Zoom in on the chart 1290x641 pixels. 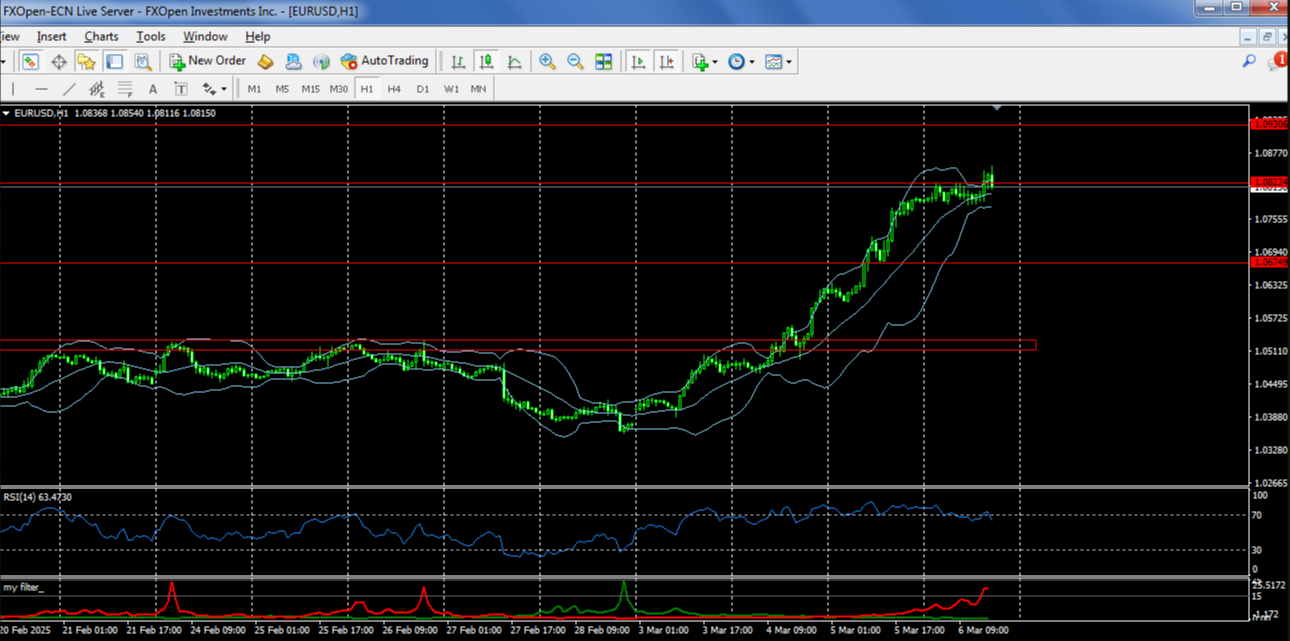coord(547,62)
